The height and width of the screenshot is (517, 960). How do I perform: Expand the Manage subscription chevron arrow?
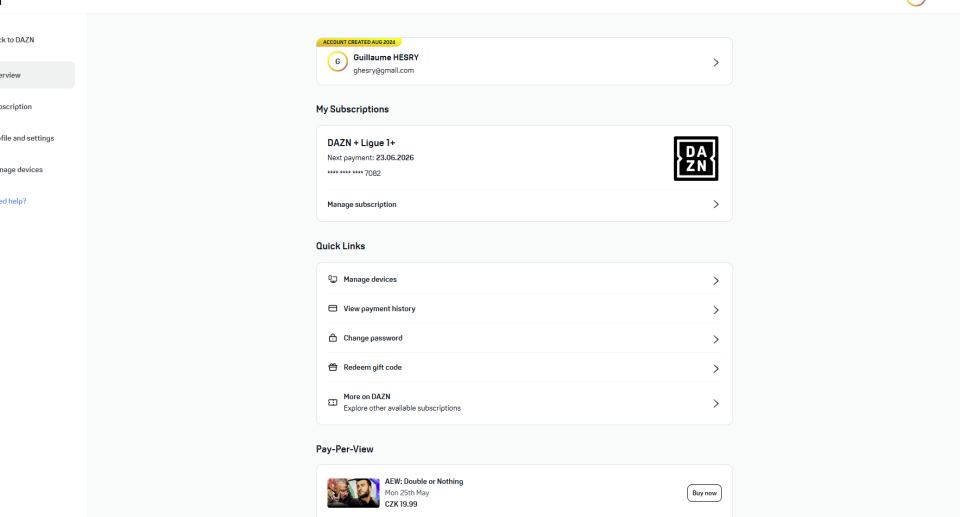pyautogui.click(x=716, y=204)
